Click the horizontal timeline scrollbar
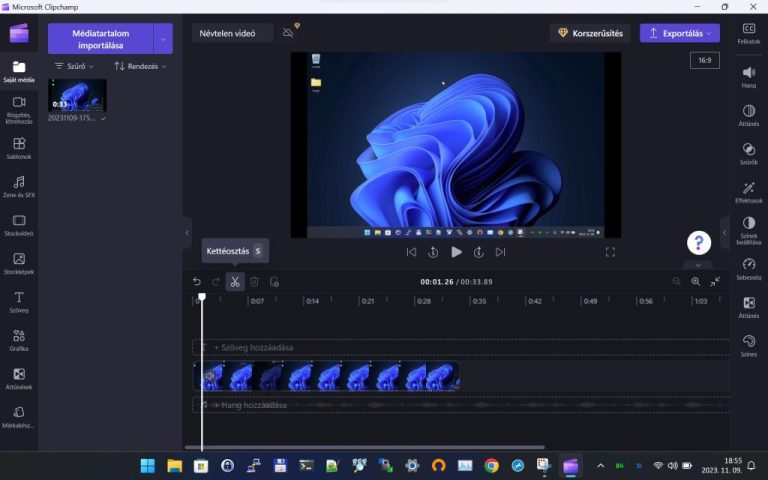The width and height of the screenshot is (768, 480). click(x=364, y=447)
